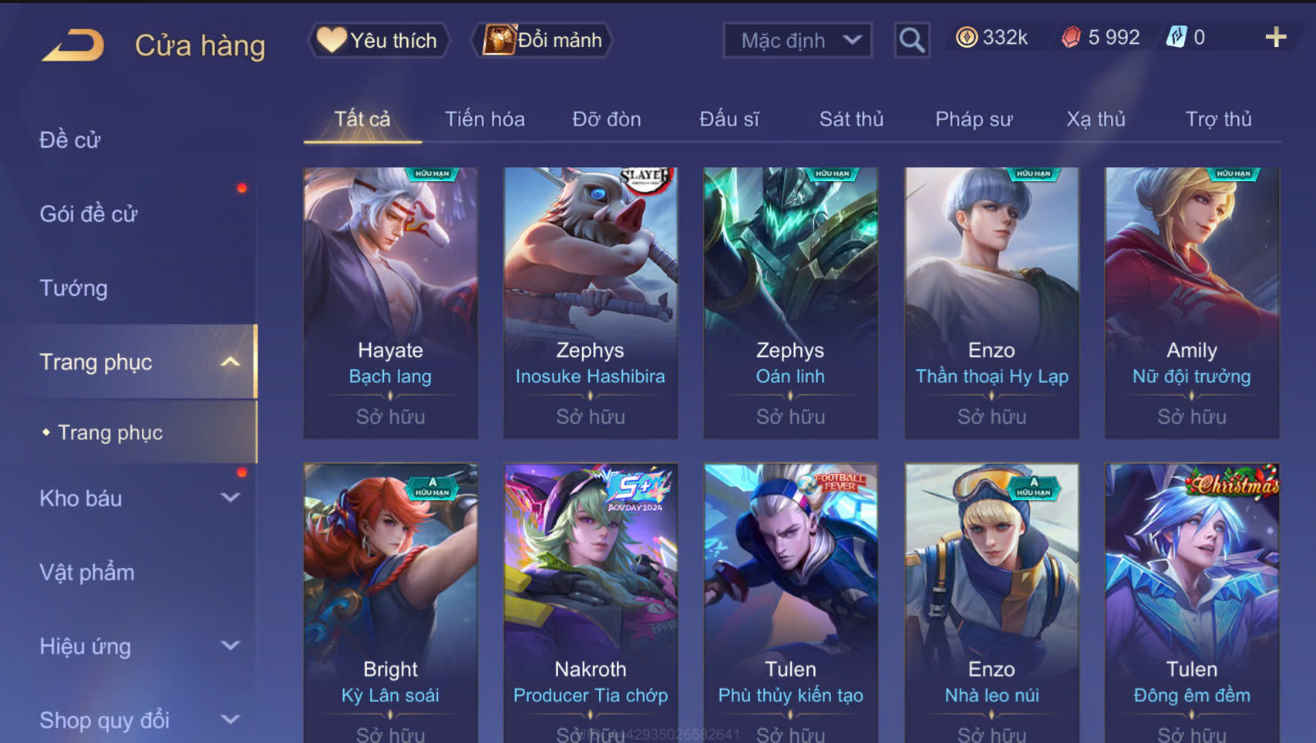Open the Mặc định sort dropdown
Viewport: 1316px width, 743px height.
pos(797,40)
